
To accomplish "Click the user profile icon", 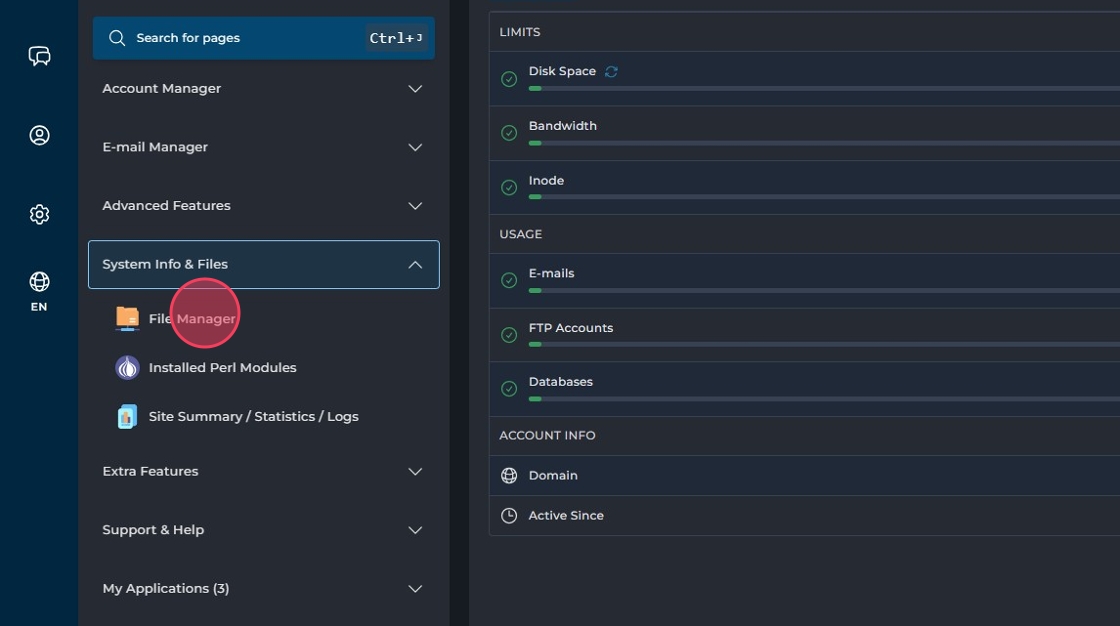I will click(39, 135).
